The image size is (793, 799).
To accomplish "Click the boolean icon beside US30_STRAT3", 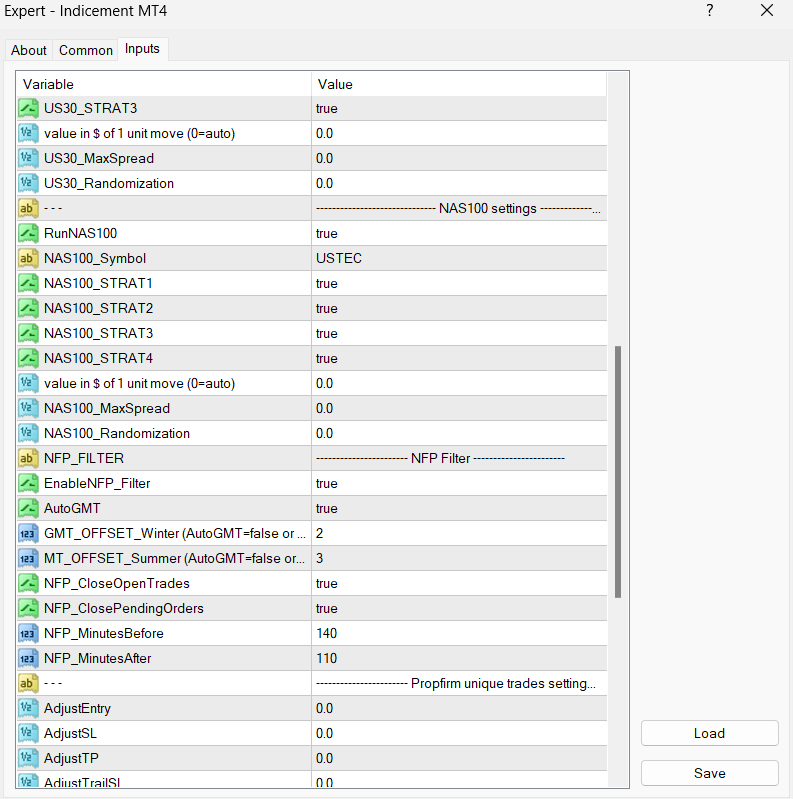I will coord(29,108).
